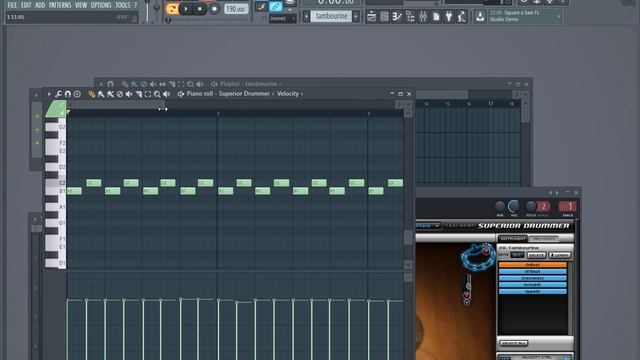Open the OPTIONS menu

101,5
